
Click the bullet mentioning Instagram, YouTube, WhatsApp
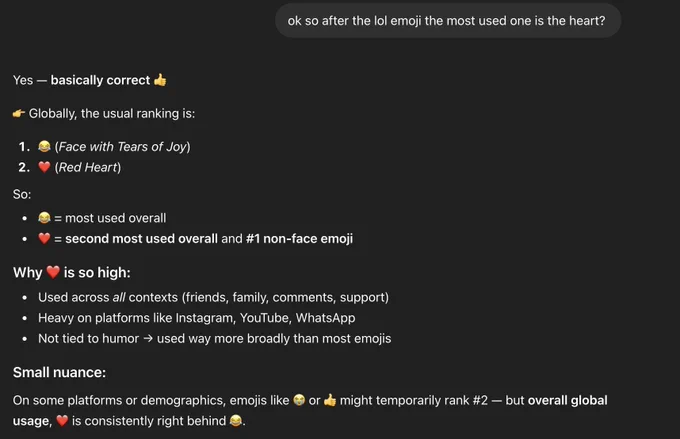point(197,318)
